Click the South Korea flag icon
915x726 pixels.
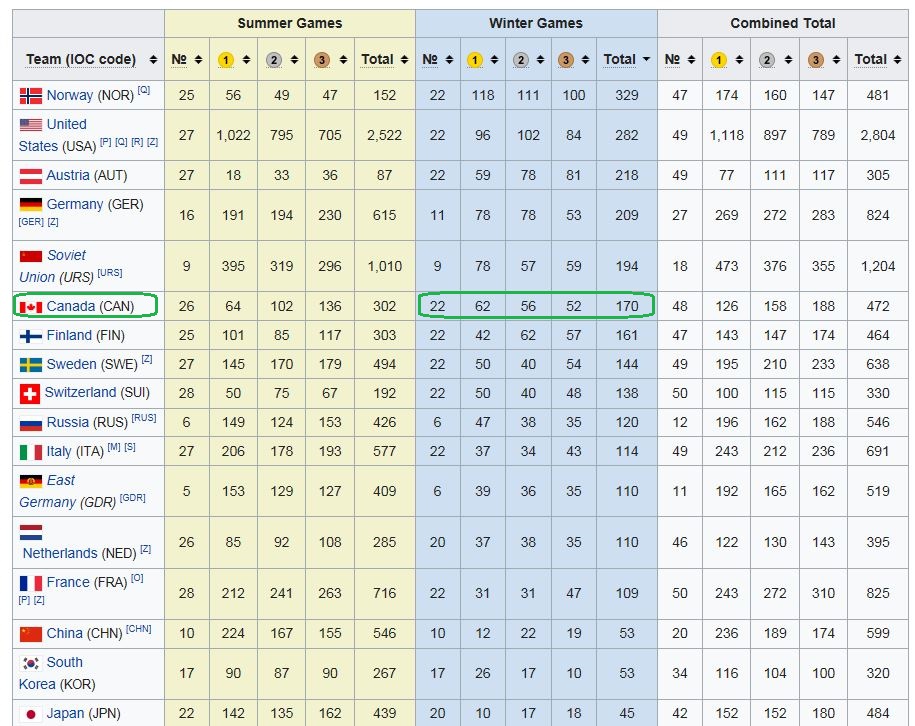pos(30,662)
